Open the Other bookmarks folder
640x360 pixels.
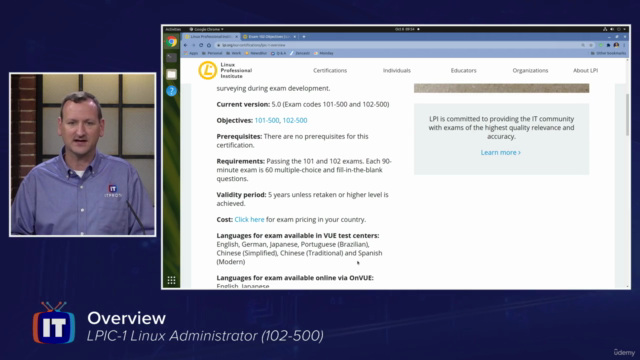tap(608, 53)
